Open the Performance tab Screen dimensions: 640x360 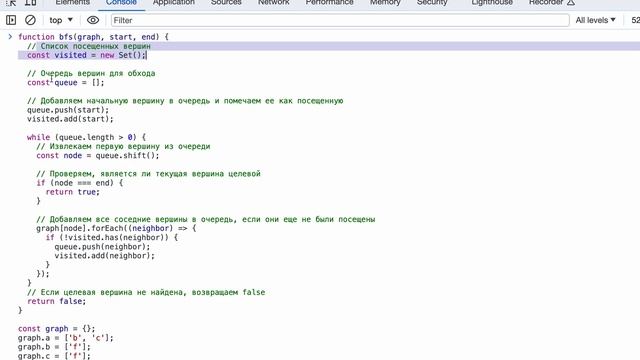pos(329,2)
